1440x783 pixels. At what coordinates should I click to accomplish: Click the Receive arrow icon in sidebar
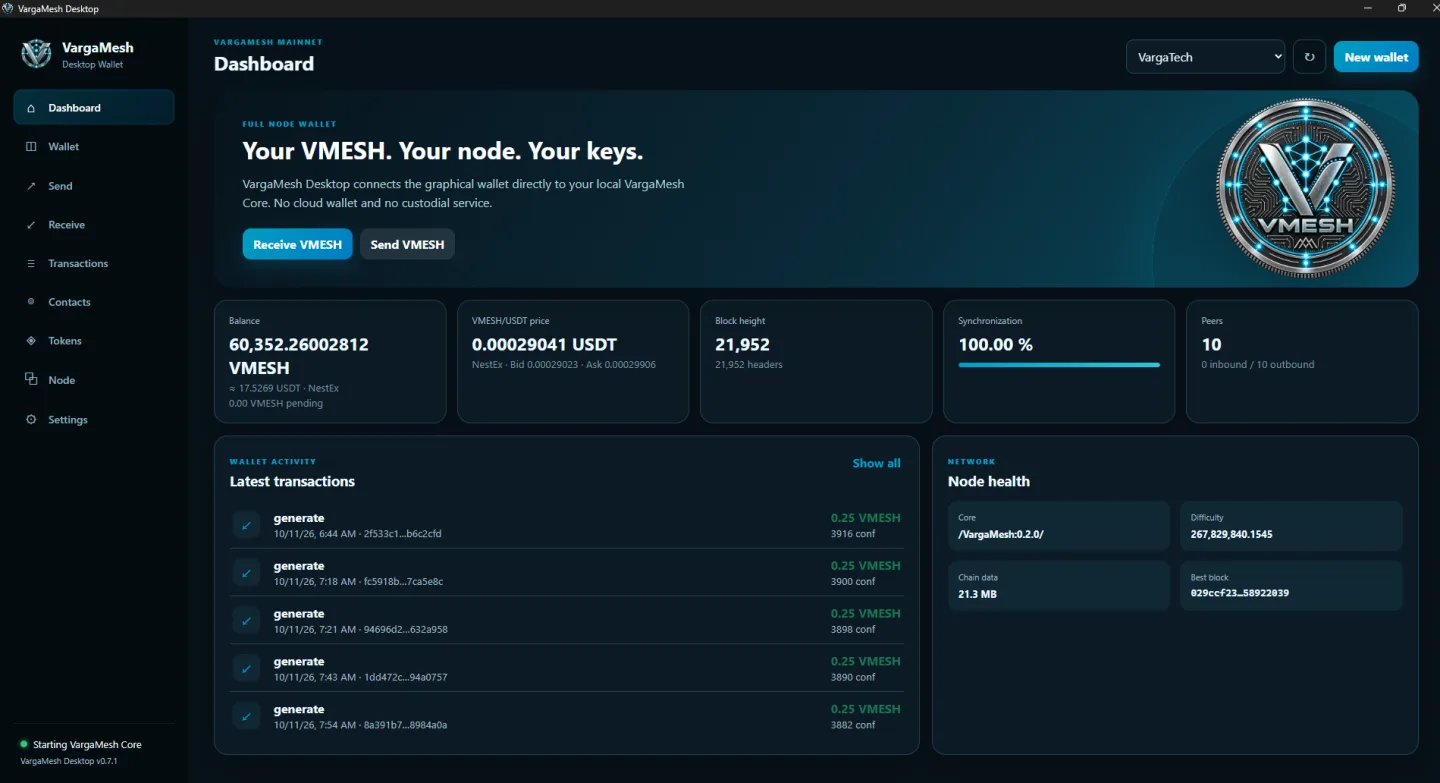coord(31,225)
